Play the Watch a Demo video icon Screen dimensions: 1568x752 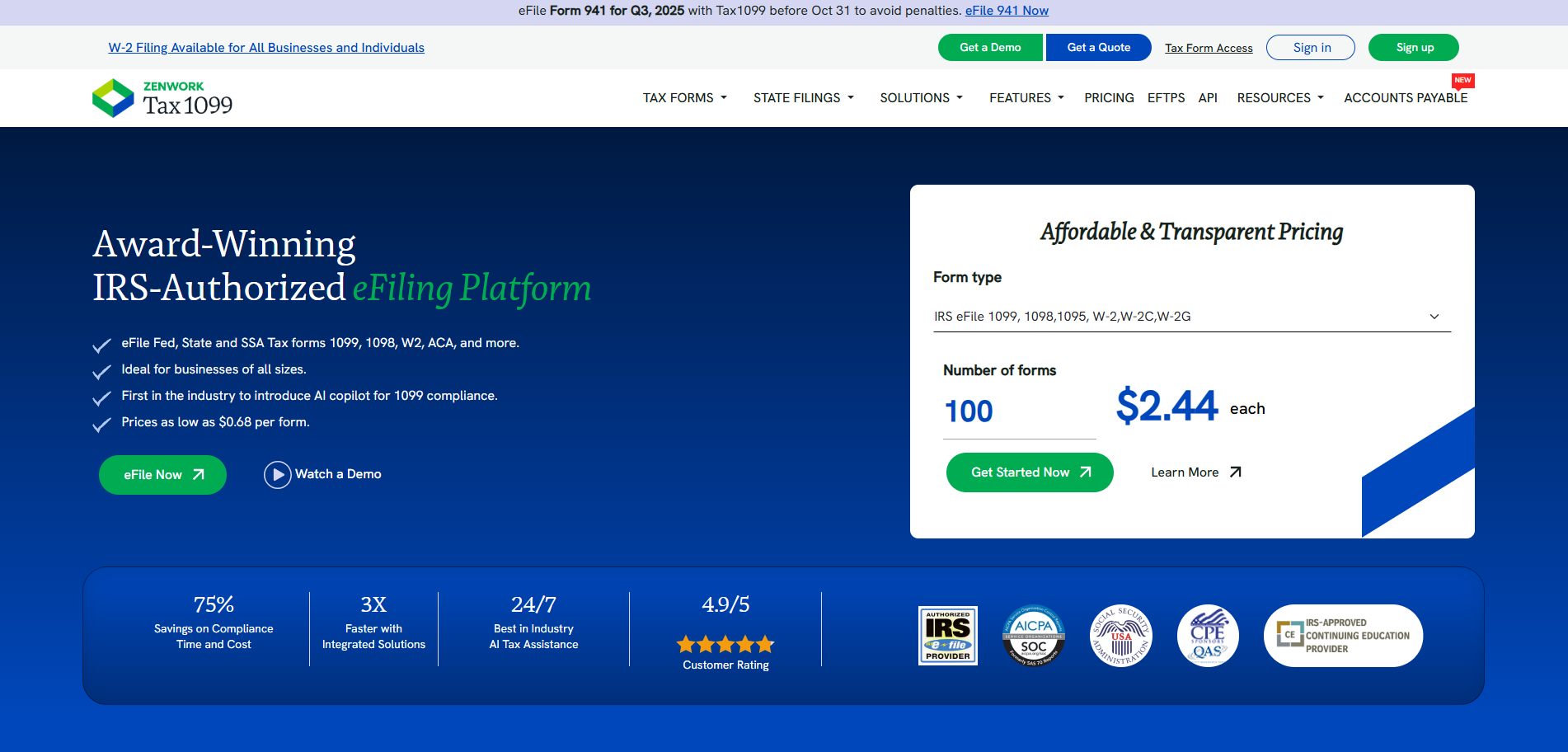[278, 475]
